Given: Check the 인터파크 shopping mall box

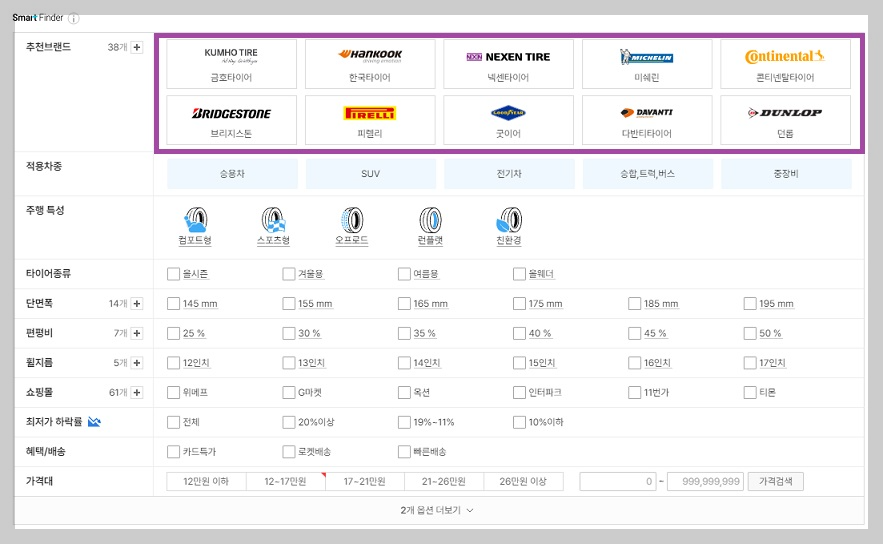Looking at the screenshot, I should (519, 393).
